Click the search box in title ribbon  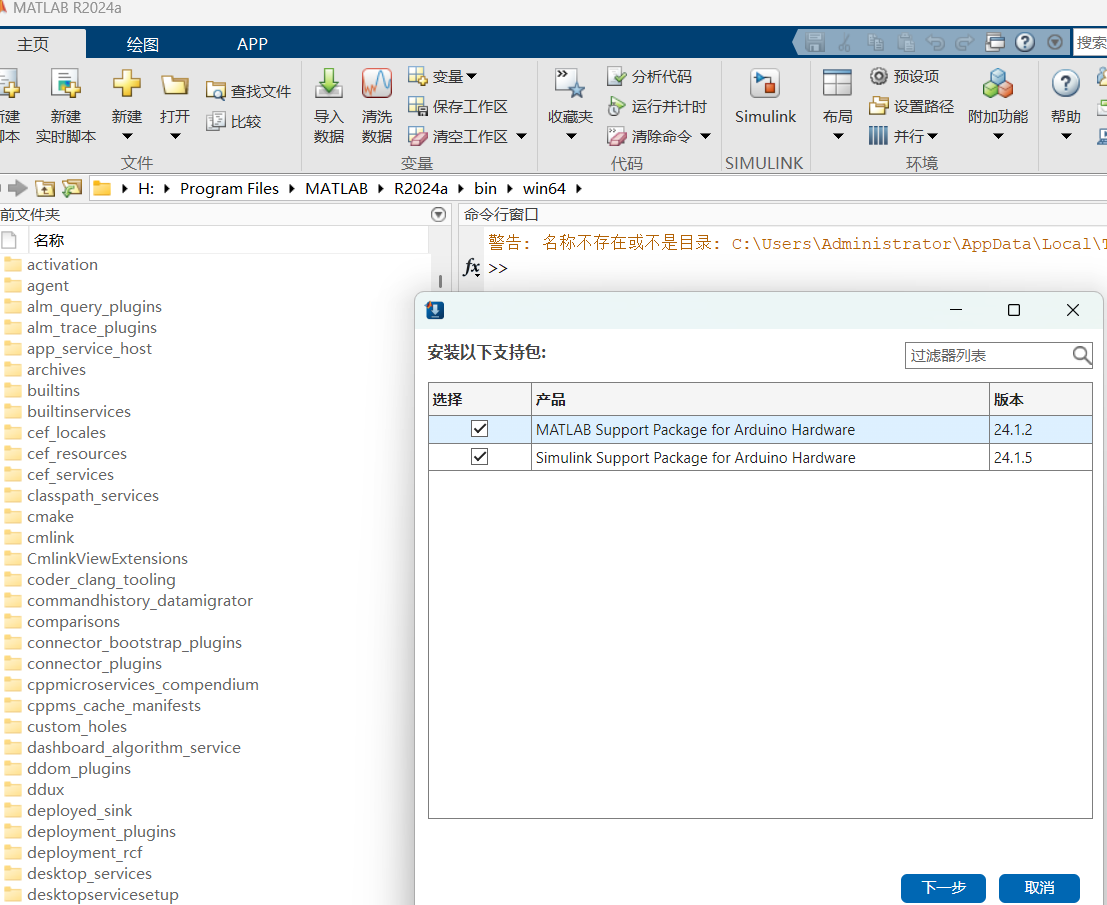click(x=1090, y=42)
